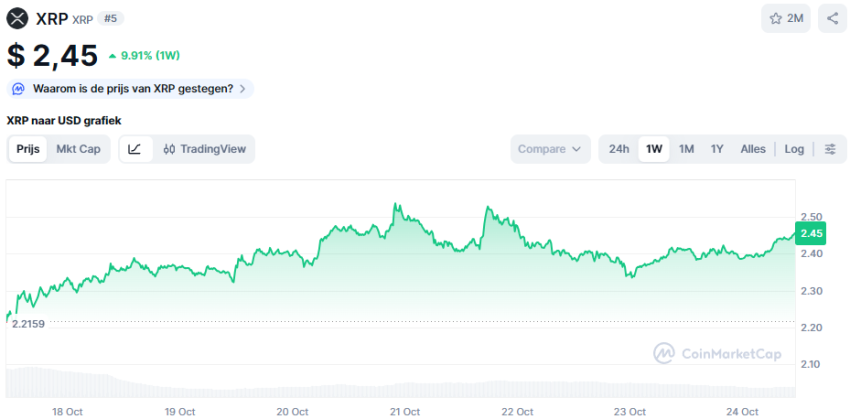Image resolution: width=850 pixels, height=419 pixels.
Task: Click the 1W active range button
Action: click(x=654, y=149)
